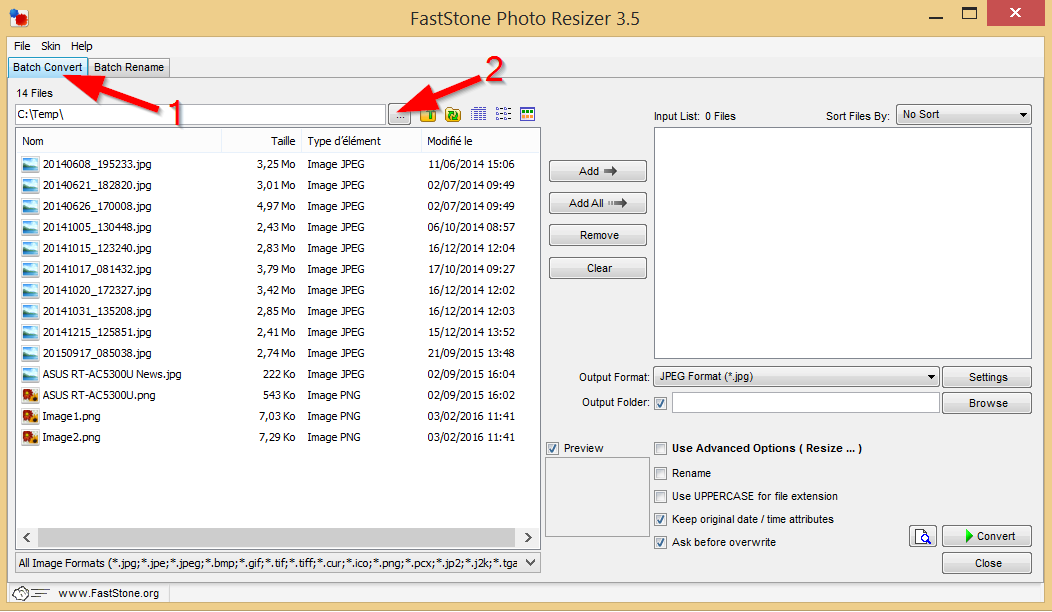Image resolution: width=1052 pixels, height=612 pixels.
Task: Sort by the Type d'élément column header
Action: click(x=362, y=141)
